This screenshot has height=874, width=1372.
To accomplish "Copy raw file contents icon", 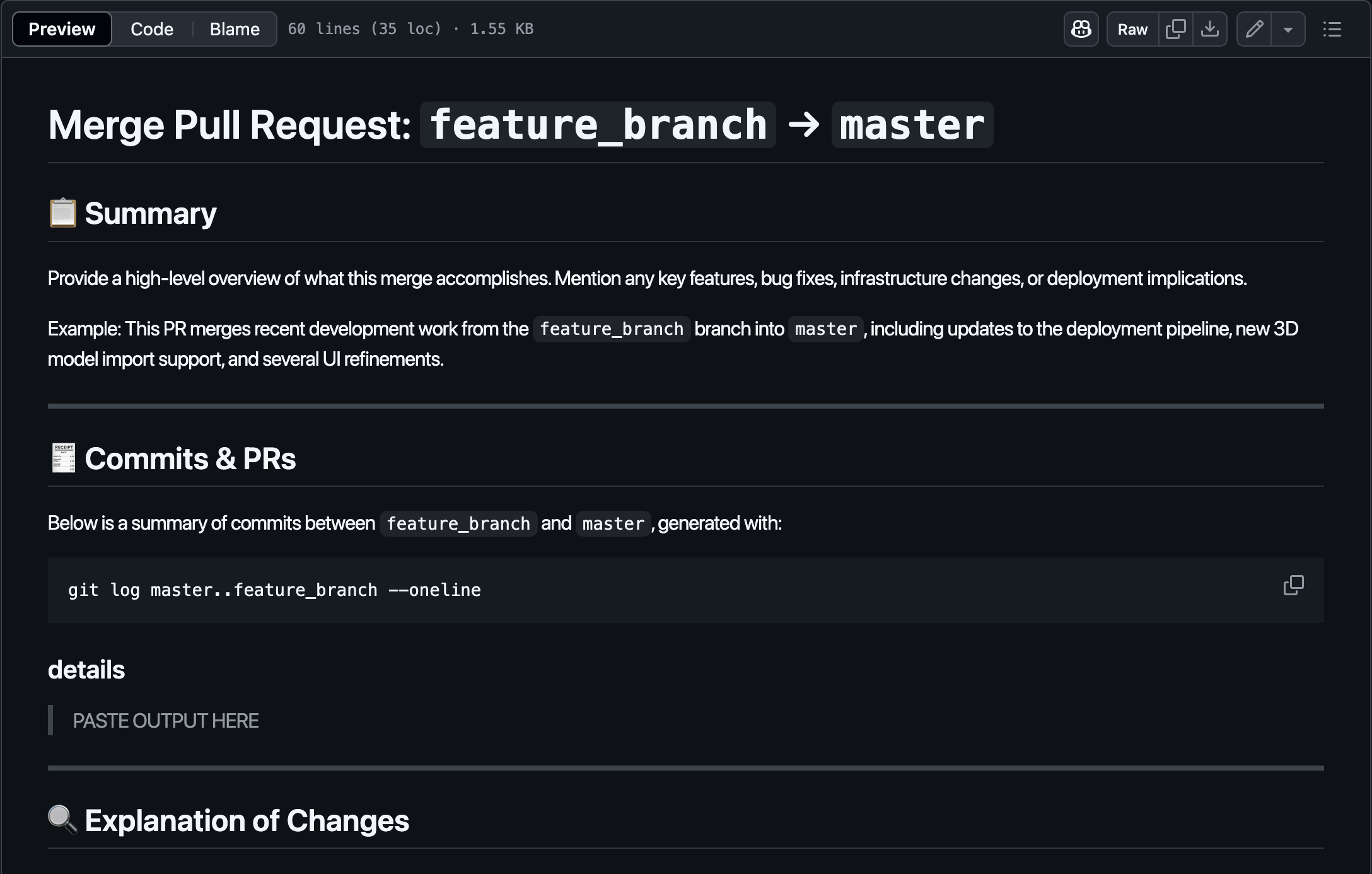I will click(1176, 29).
